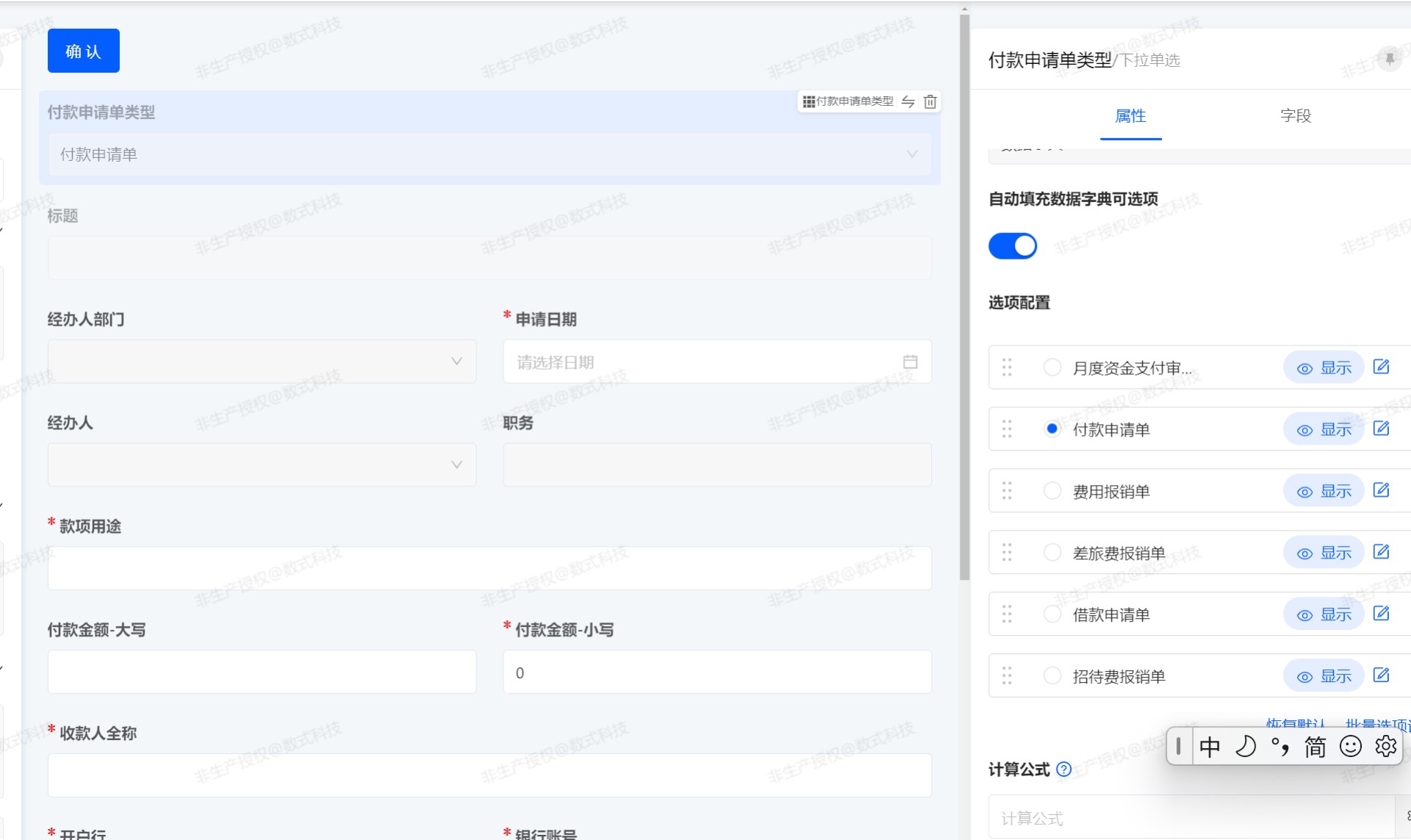
Task: Expand the 经办人部门 dropdown
Action: (x=262, y=362)
